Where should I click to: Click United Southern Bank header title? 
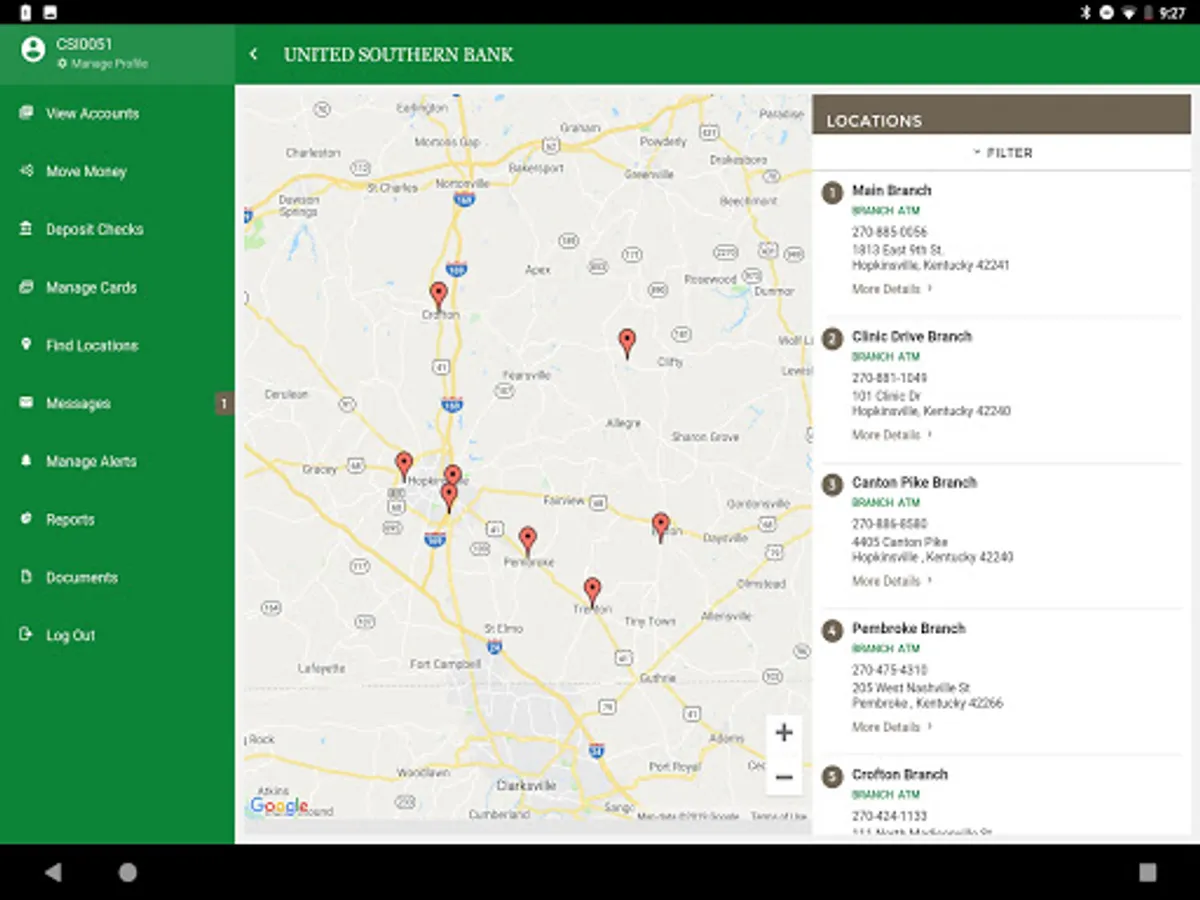398,55
